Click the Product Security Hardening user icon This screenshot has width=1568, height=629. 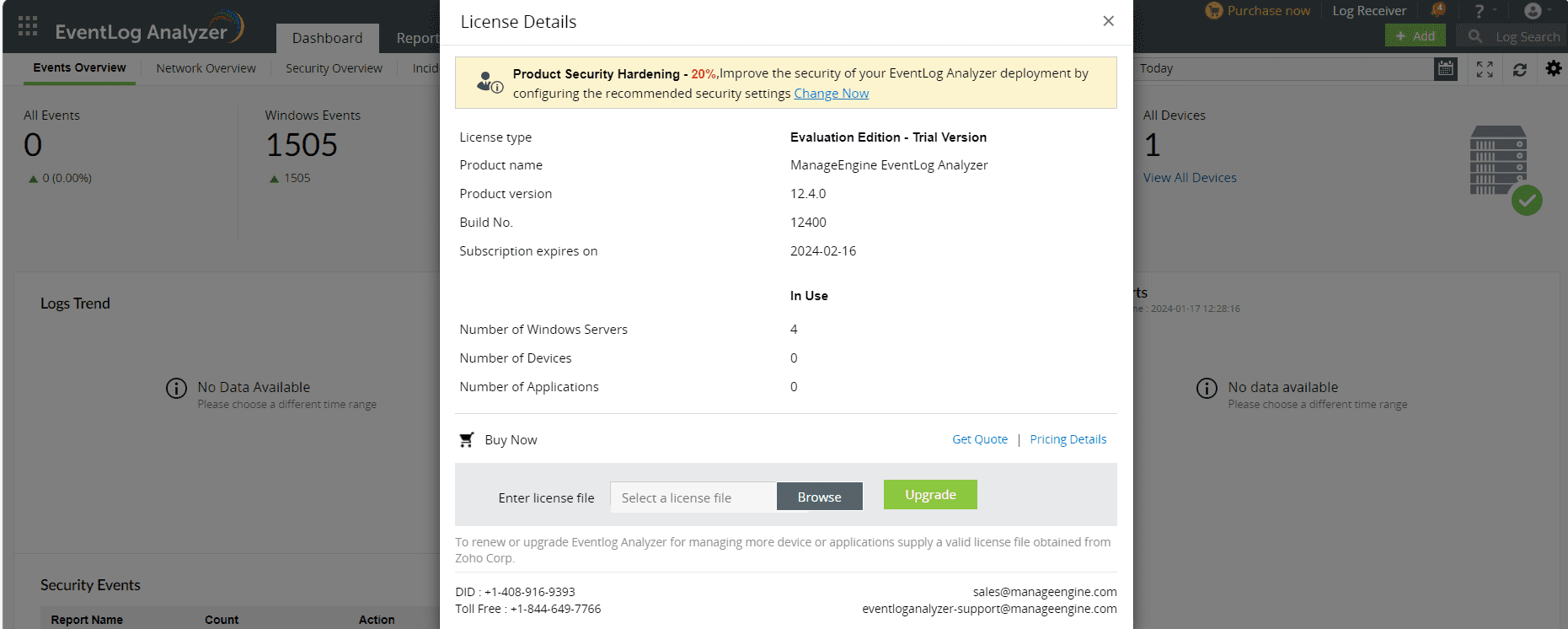click(x=488, y=83)
